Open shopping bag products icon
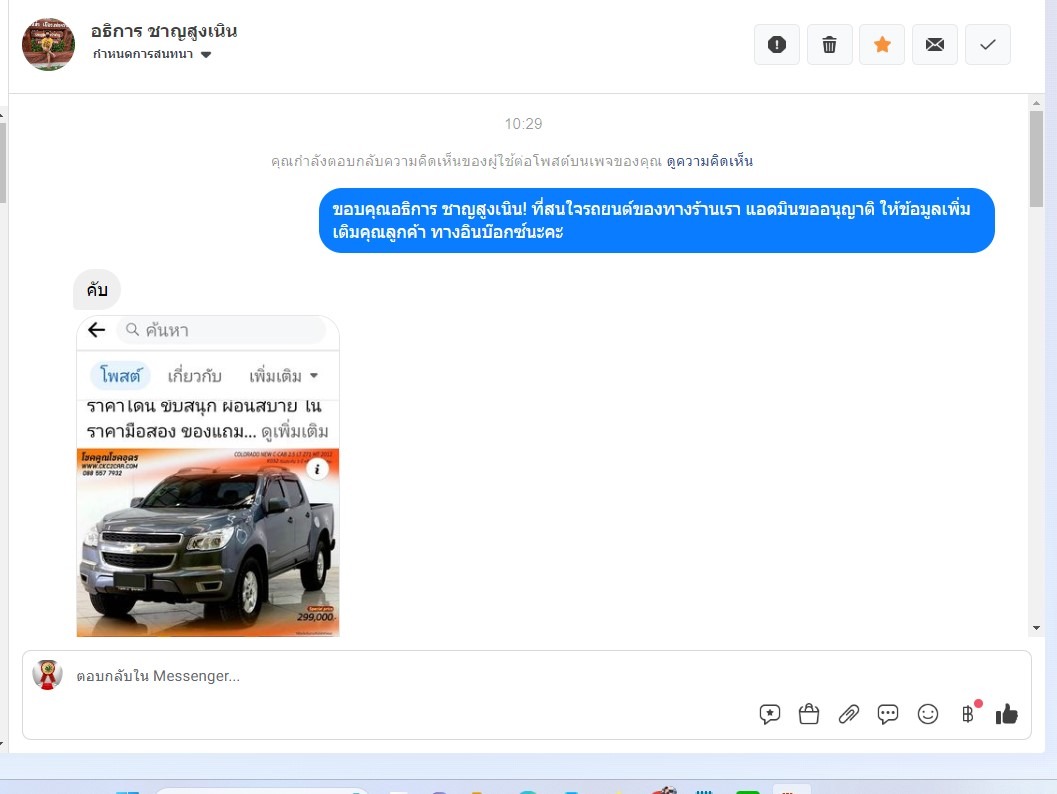 coord(808,714)
